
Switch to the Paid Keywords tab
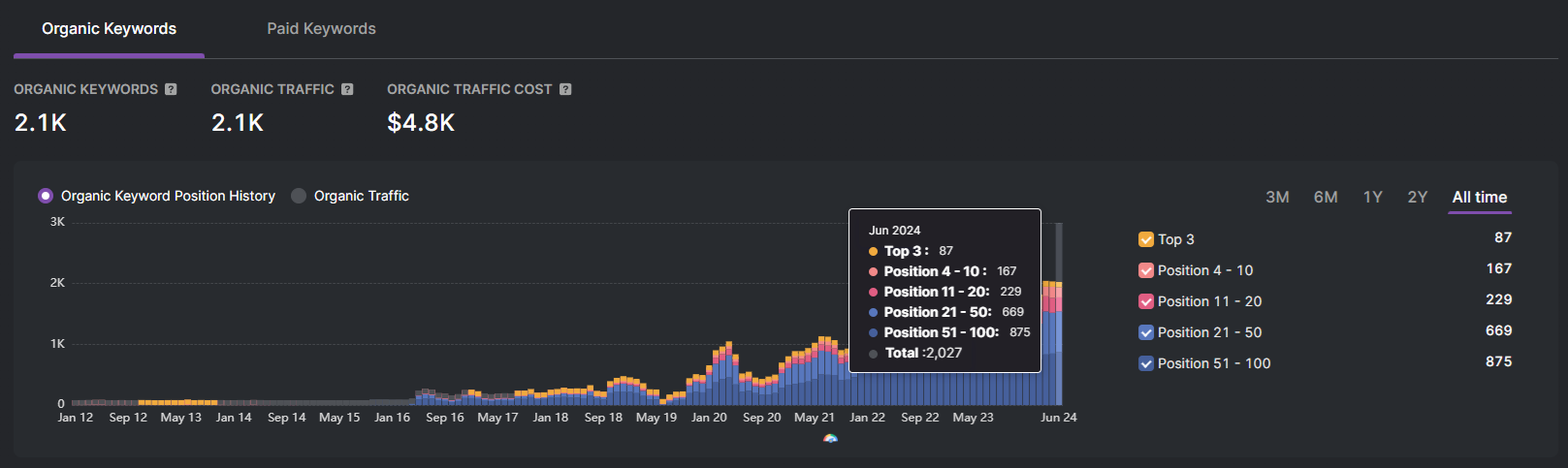click(321, 29)
